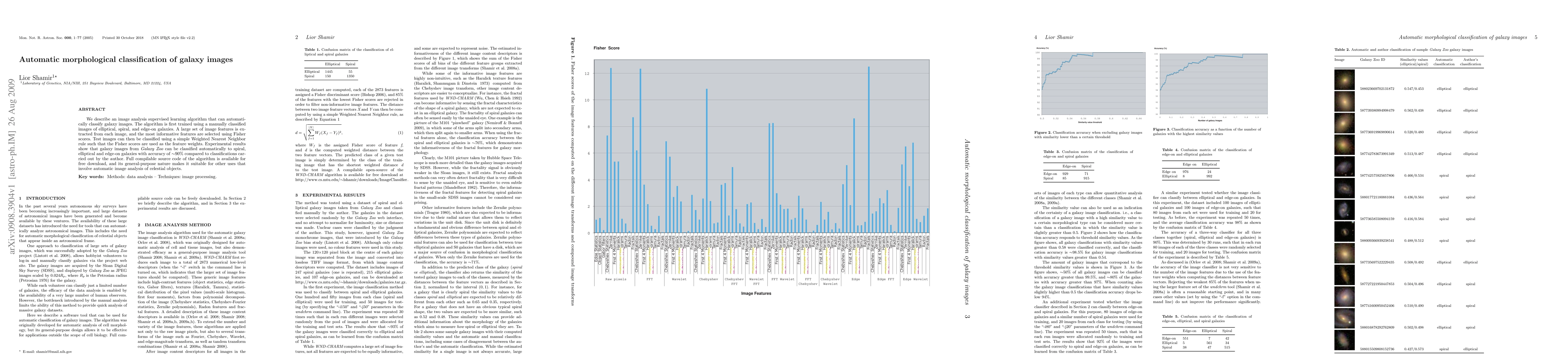Open the ImageClassifier download URL
Image resolution: width=1568 pixels, height=358 pixels.
tap(351, 180)
